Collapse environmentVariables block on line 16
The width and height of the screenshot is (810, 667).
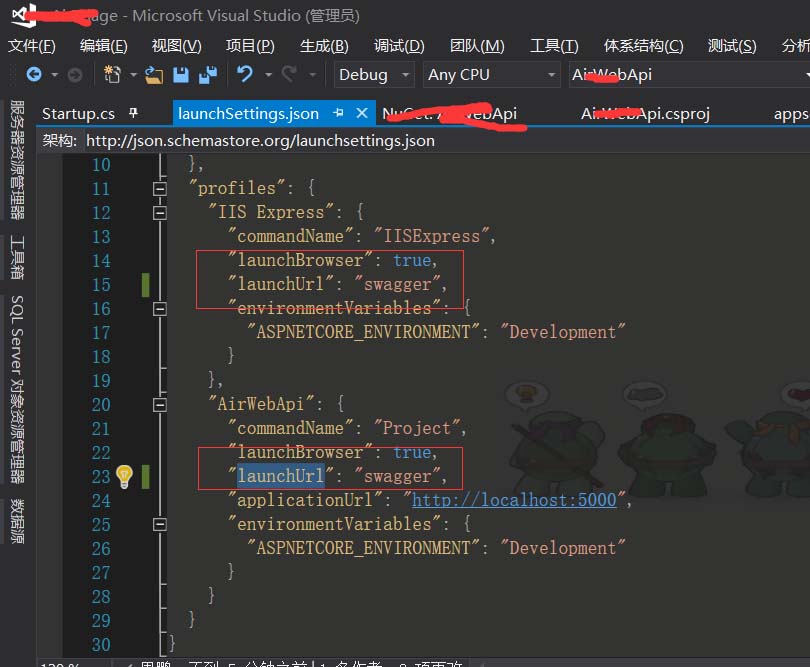tap(160, 308)
